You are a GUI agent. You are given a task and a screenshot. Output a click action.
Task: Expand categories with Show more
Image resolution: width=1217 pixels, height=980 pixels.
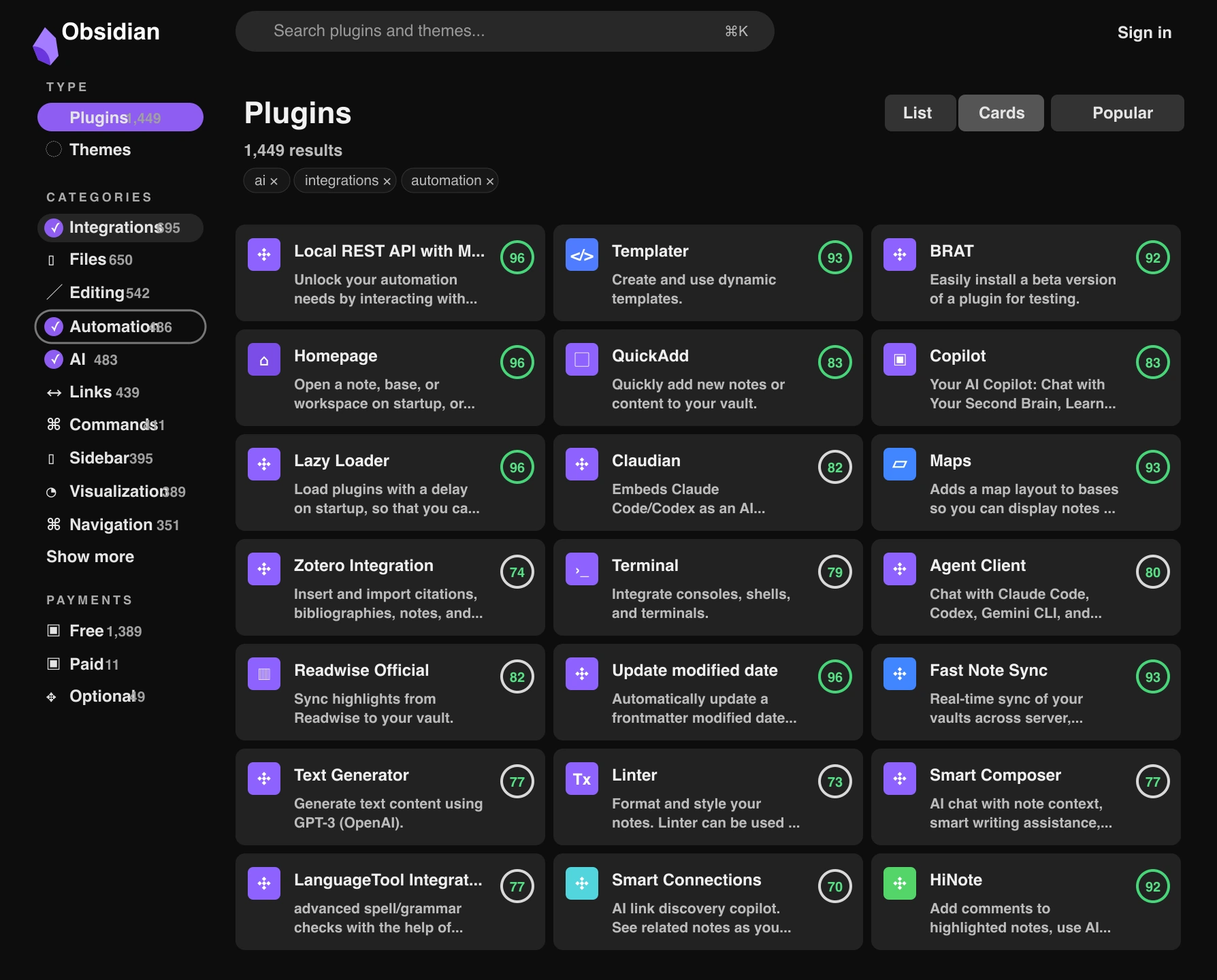pyautogui.click(x=90, y=557)
